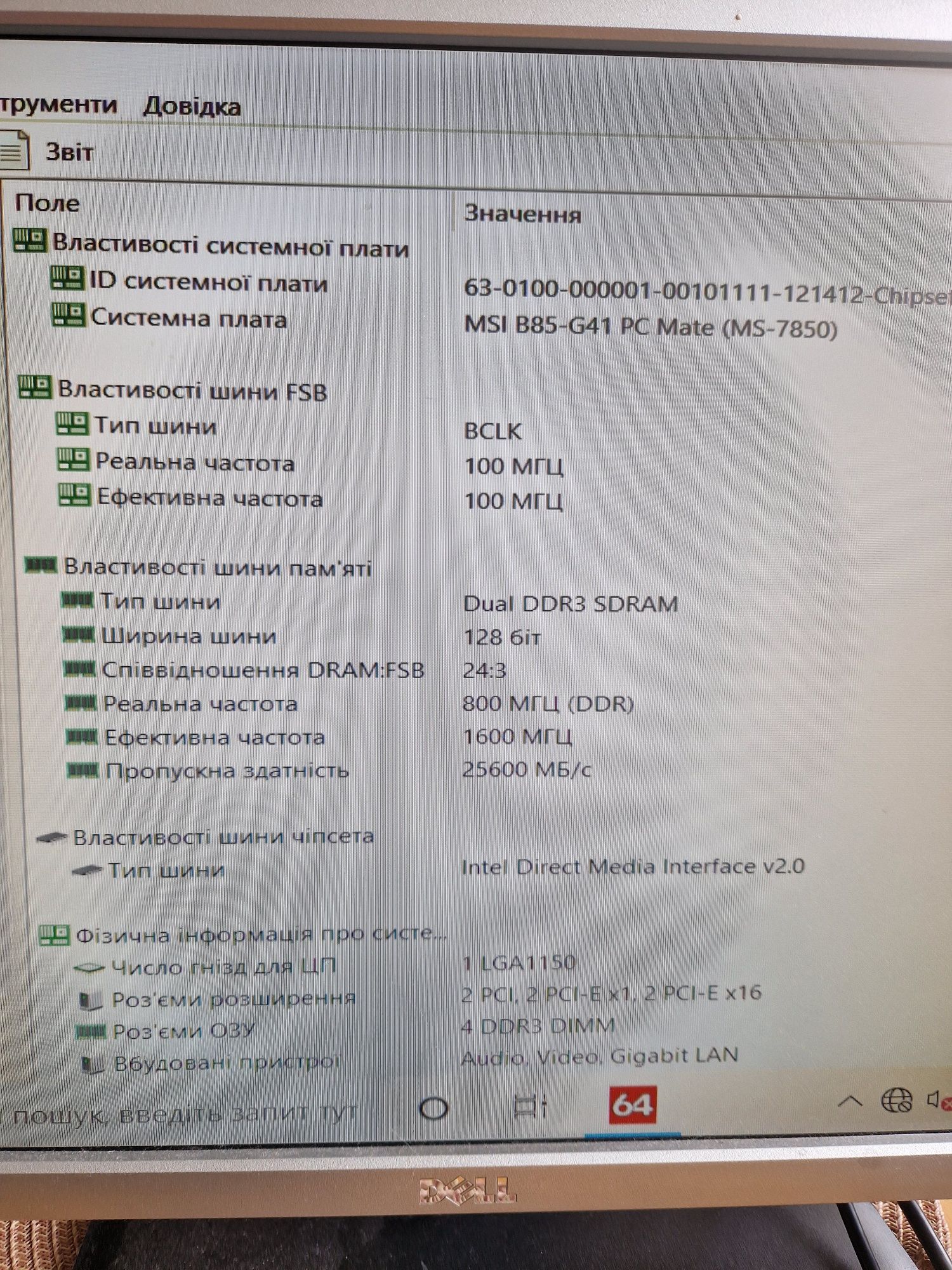Select the Роз'єми розширення row icon
952x1270 pixels.
click(91, 1001)
